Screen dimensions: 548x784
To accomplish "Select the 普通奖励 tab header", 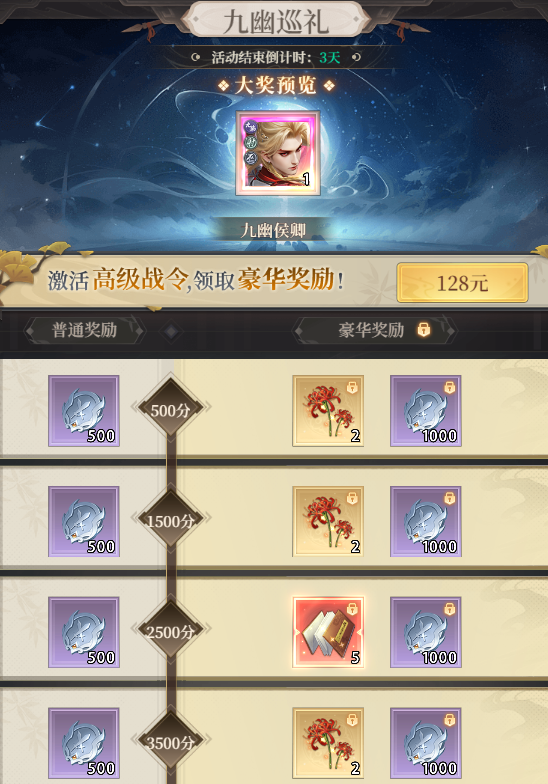I will click(x=84, y=330).
